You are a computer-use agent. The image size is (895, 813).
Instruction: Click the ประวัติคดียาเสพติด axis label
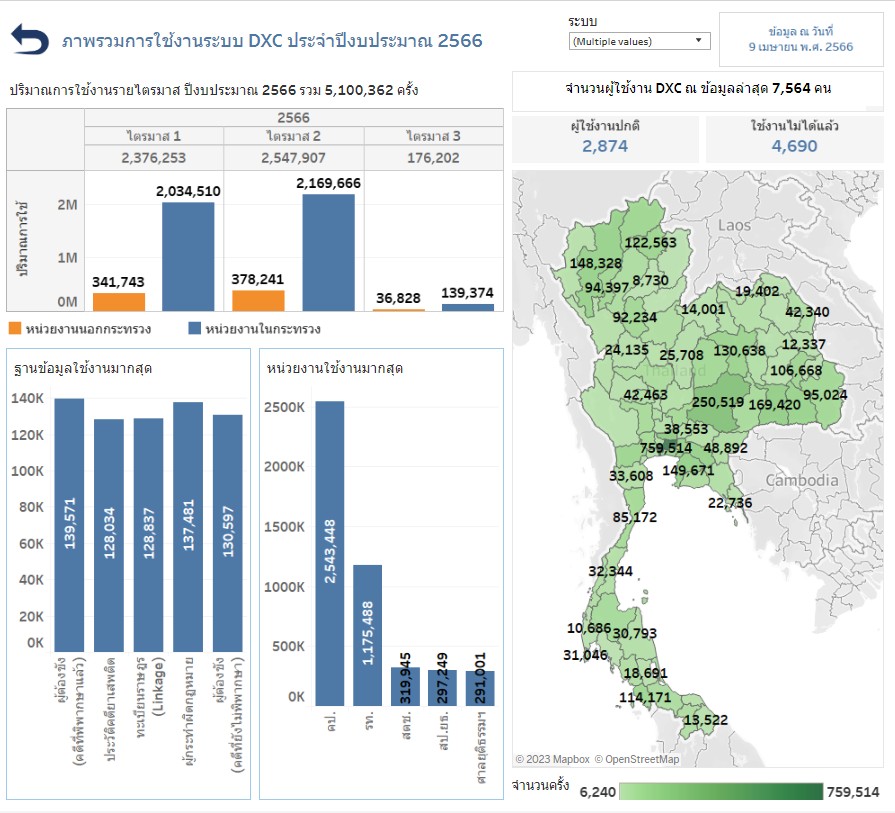point(110,709)
